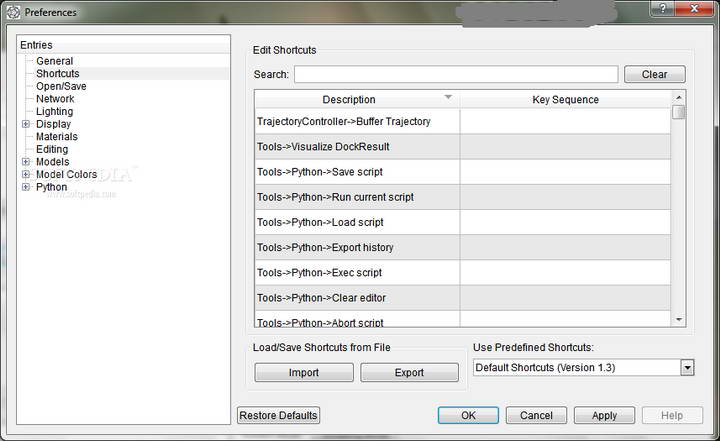Image resolution: width=720 pixels, height=441 pixels.
Task: Select the Lighting entry
Action: click(x=55, y=112)
